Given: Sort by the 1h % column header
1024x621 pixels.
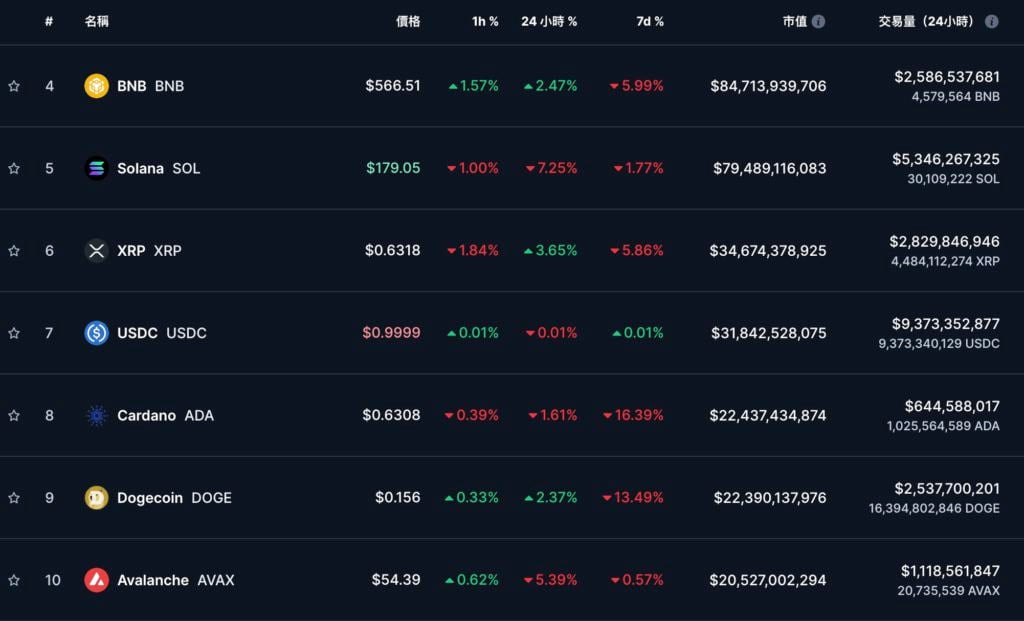Looking at the screenshot, I should 485,21.
